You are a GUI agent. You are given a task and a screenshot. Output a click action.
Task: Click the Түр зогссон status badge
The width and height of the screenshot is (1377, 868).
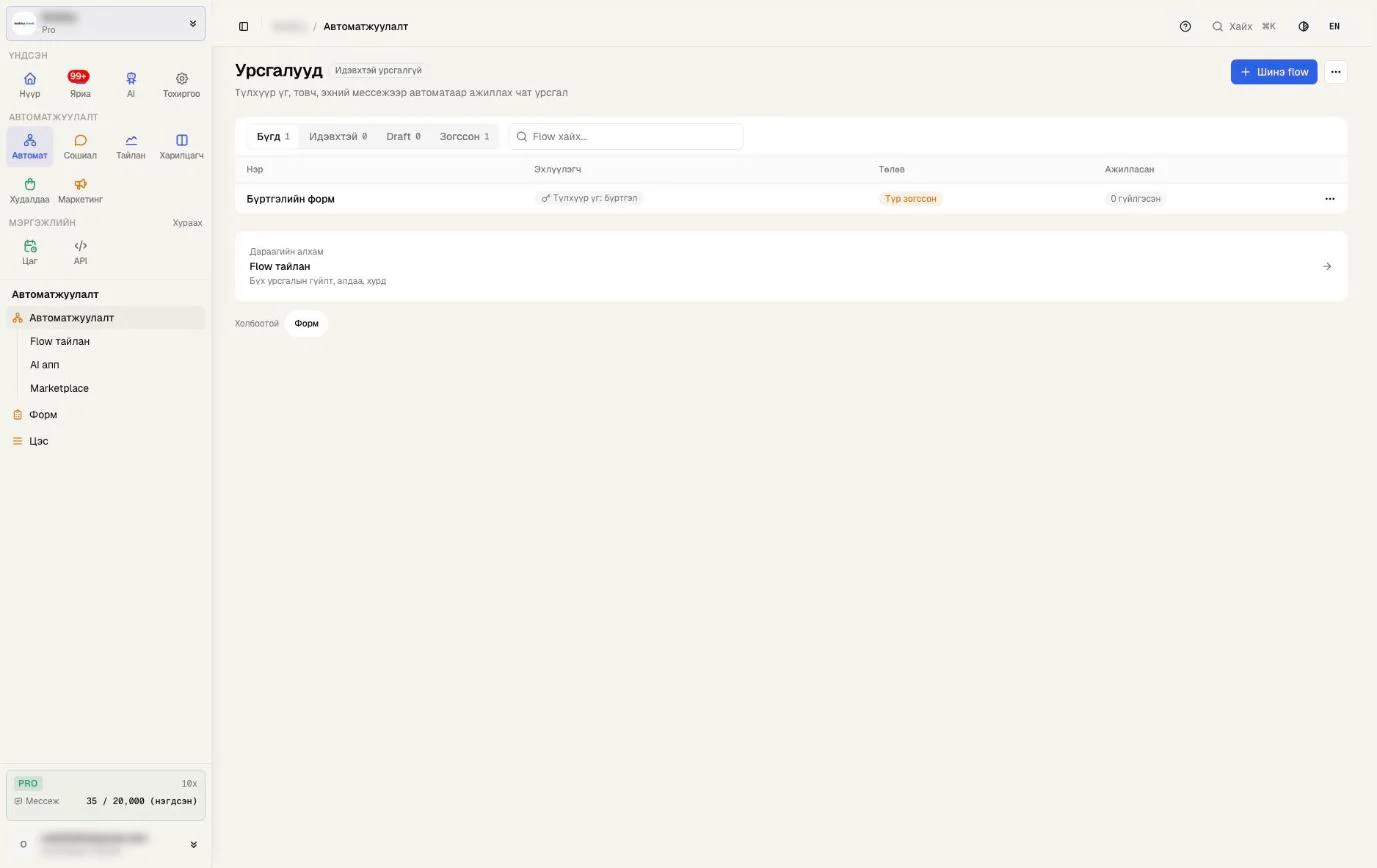point(910,199)
